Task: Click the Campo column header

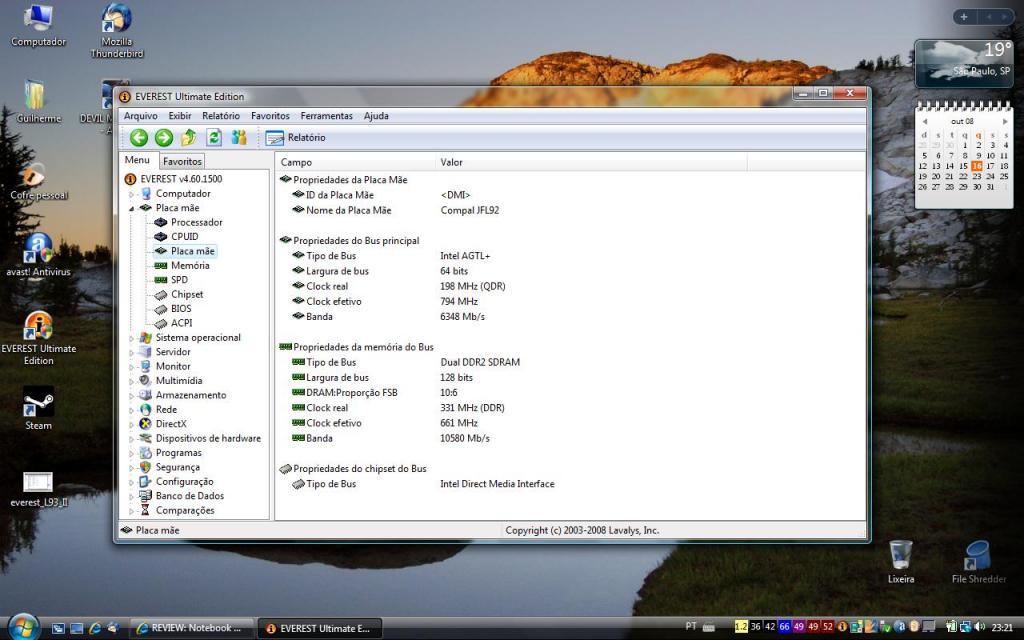Action: pos(355,162)
